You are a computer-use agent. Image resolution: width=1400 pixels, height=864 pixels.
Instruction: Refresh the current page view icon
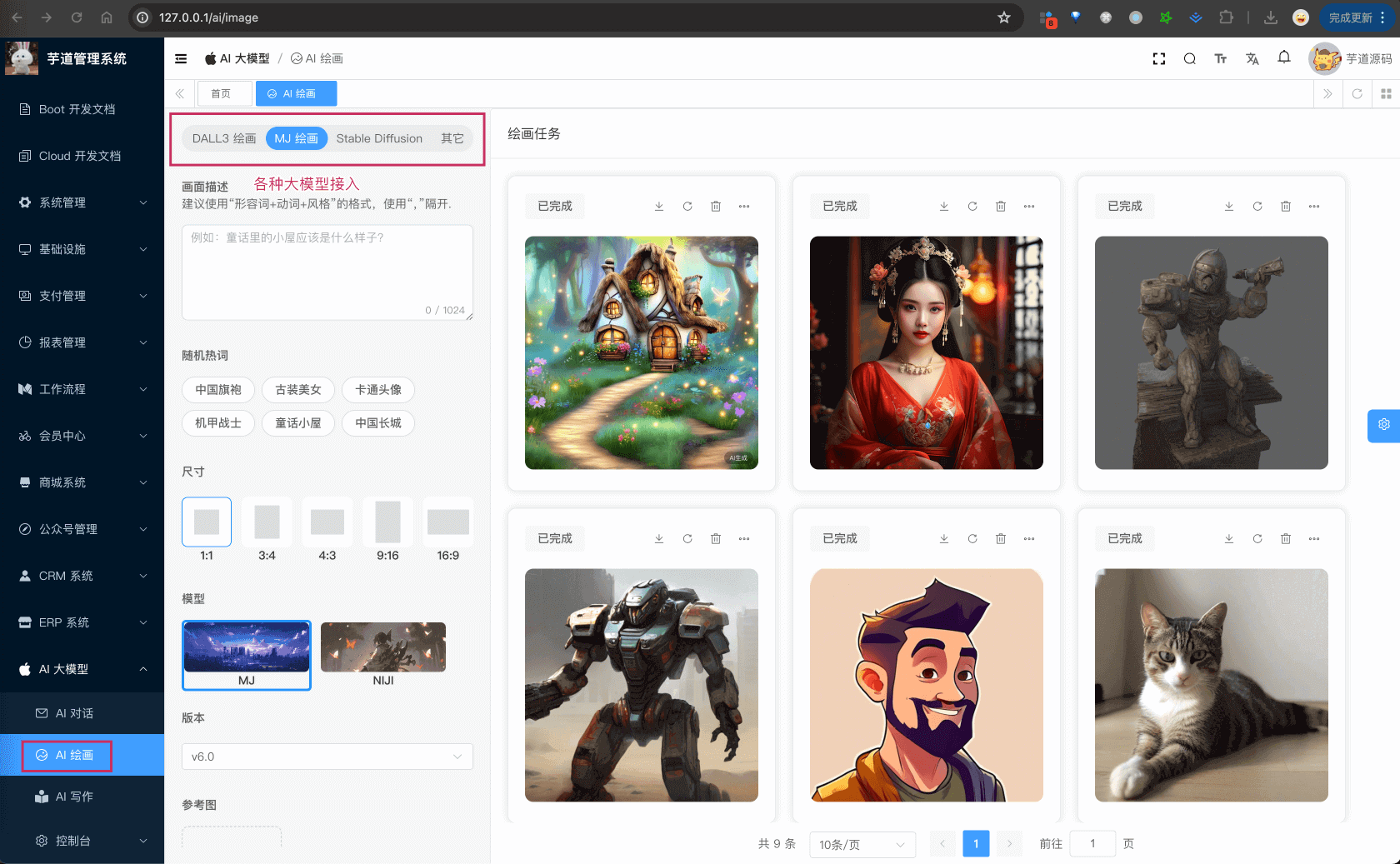[1357, 93]
